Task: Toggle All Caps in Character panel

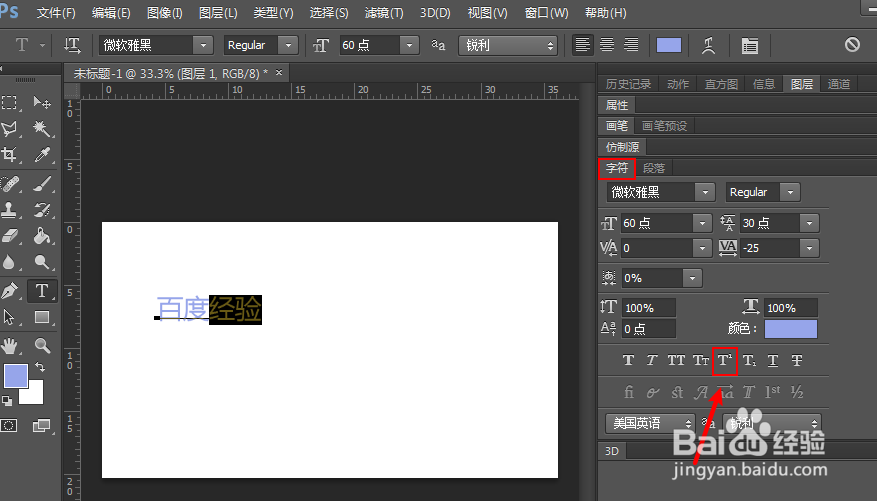Action: pos(676,361)
